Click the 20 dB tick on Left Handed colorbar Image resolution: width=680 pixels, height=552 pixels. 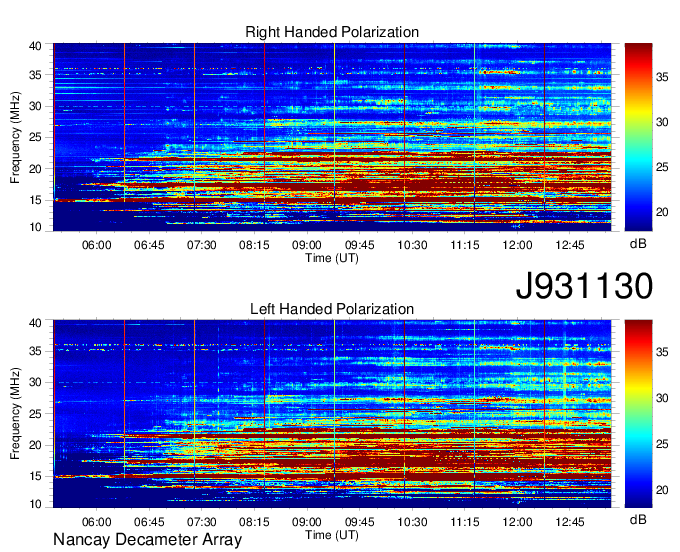tap(662, 490)
